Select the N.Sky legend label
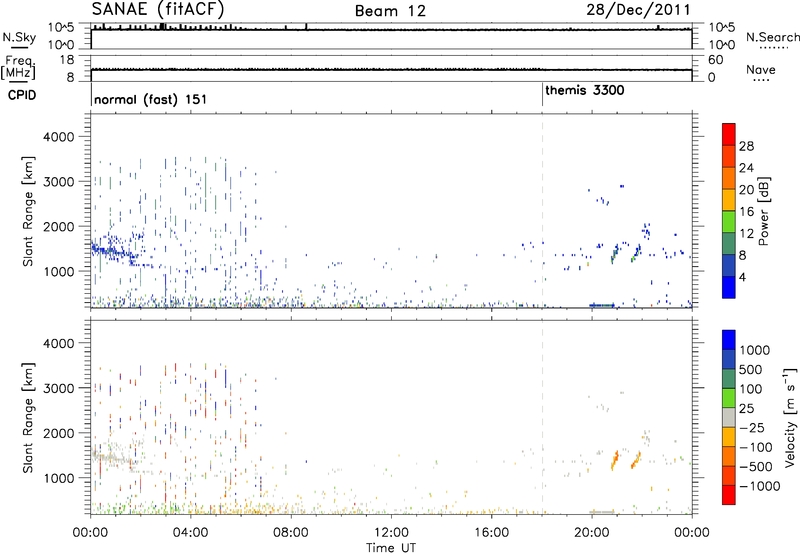Screen dimensions: 800x554 [x=19, y=37]
